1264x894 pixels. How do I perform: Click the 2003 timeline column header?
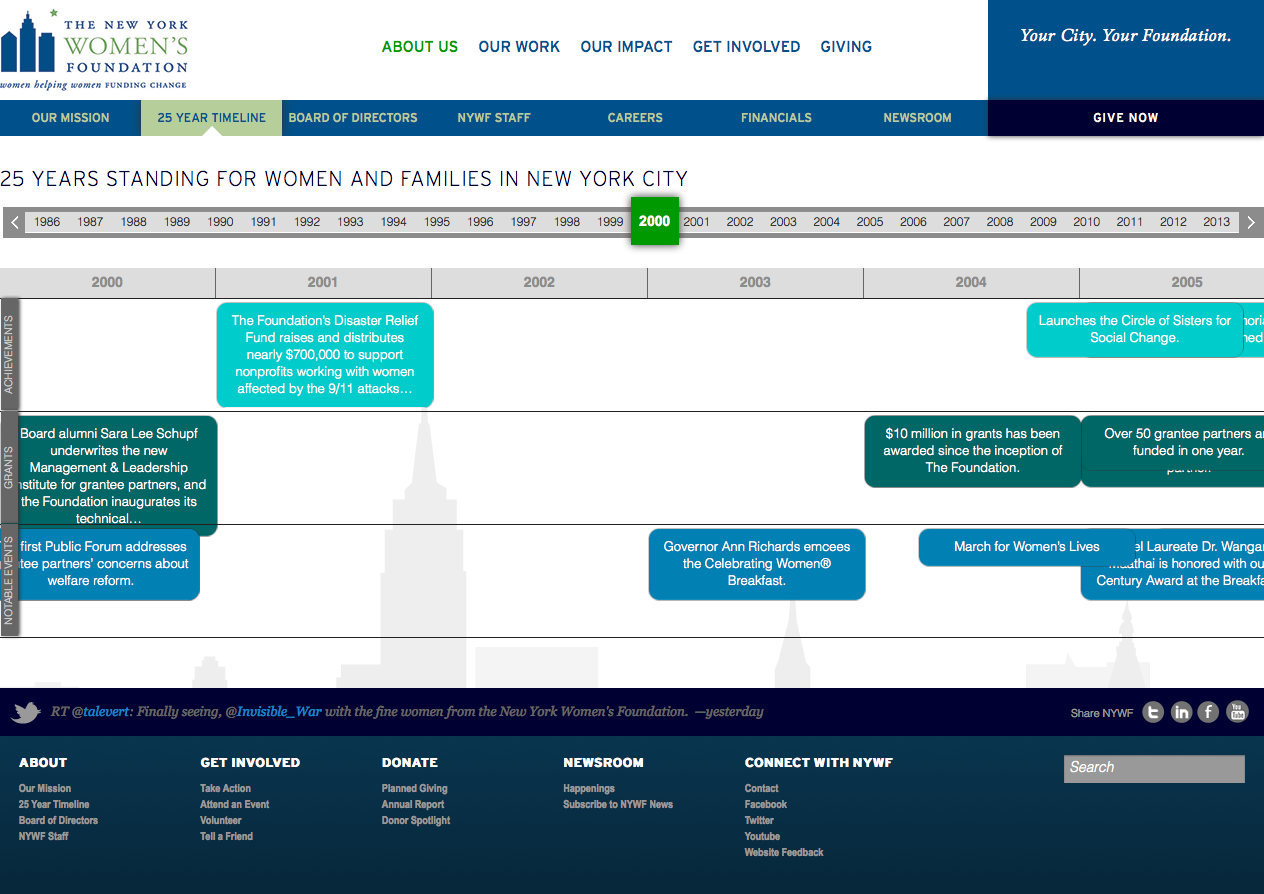click(x=755, y=283)
